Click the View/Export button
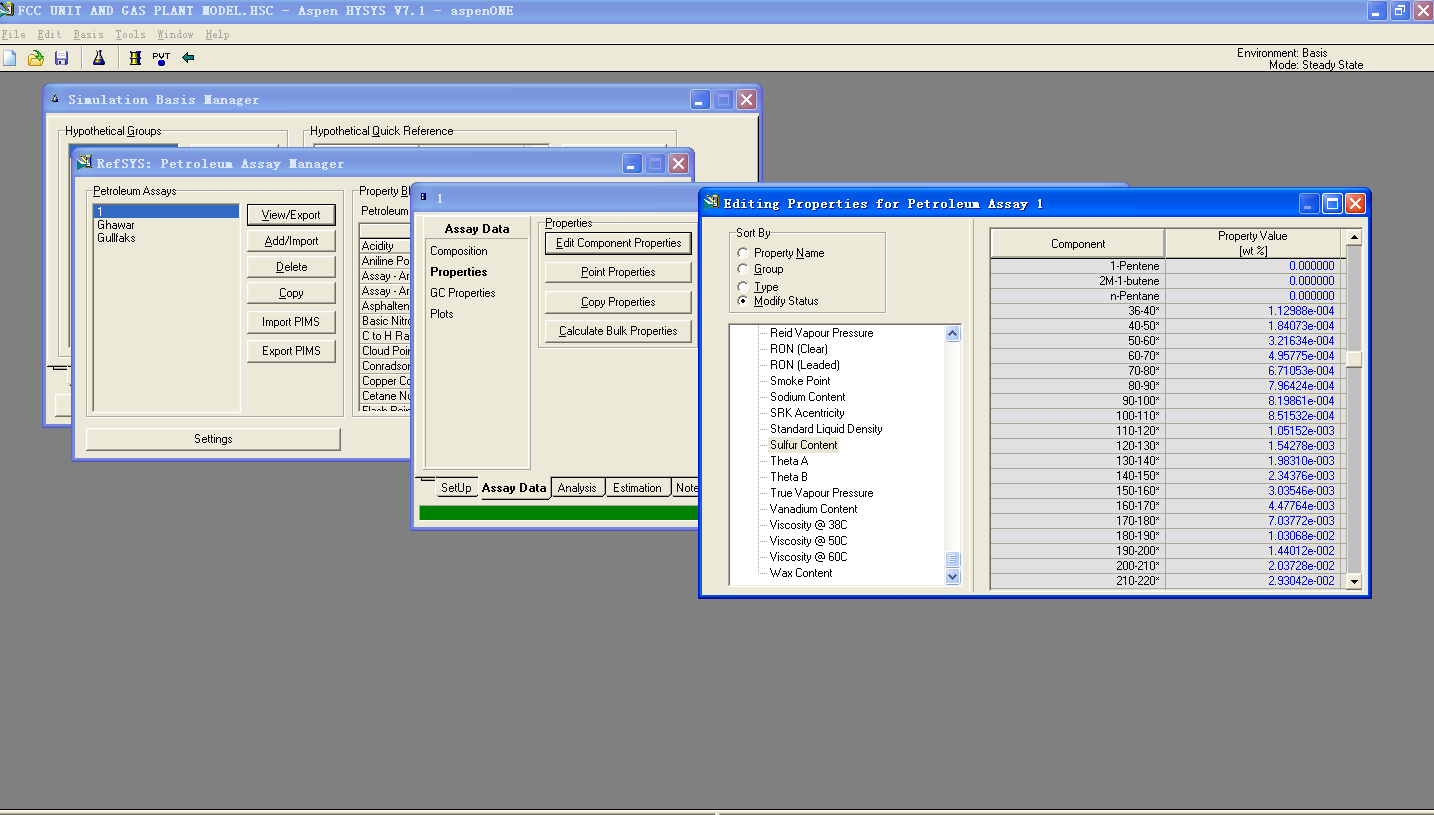The image size is (1434, 815). coord(291,215)
